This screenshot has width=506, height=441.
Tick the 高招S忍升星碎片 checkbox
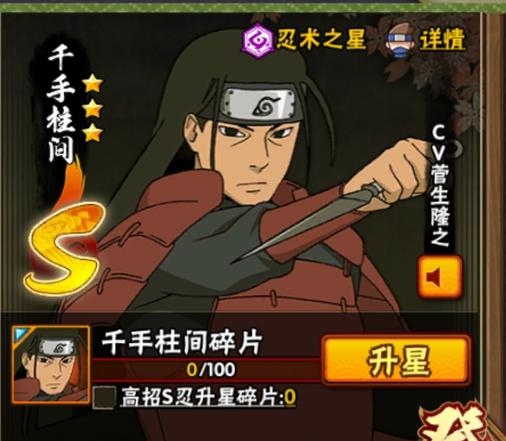(104, 397)
